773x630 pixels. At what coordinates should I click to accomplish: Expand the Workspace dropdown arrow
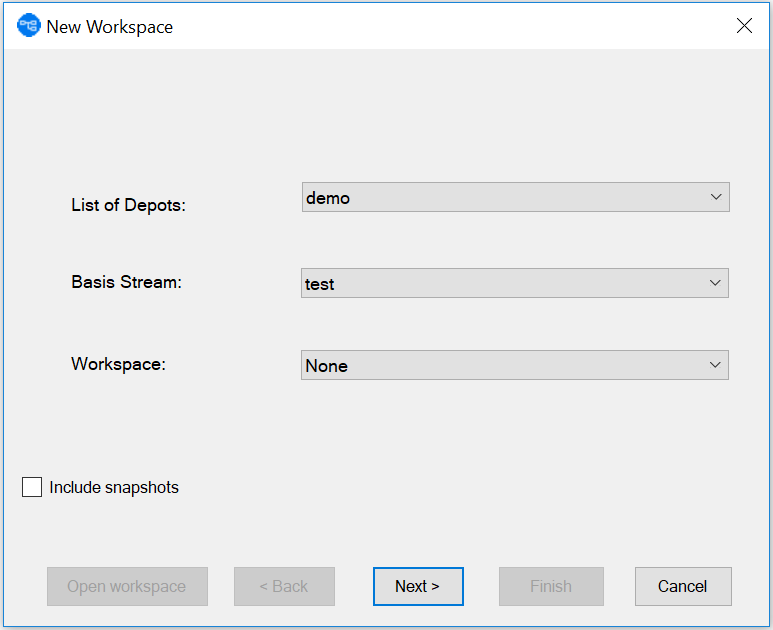point(714,365)
